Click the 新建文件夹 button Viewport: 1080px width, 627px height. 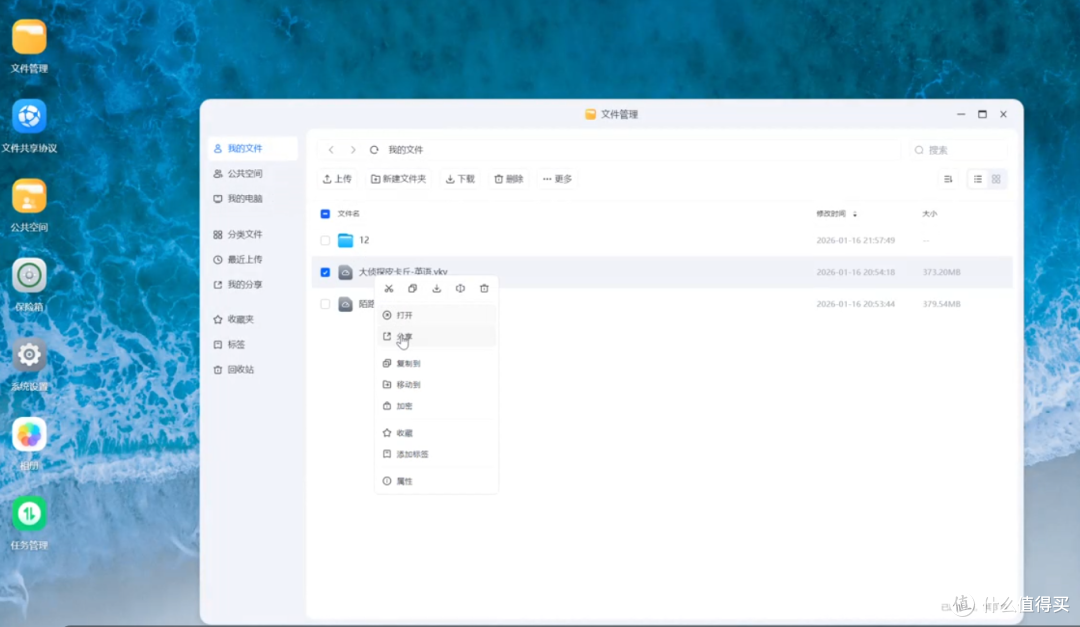(398, 179)
